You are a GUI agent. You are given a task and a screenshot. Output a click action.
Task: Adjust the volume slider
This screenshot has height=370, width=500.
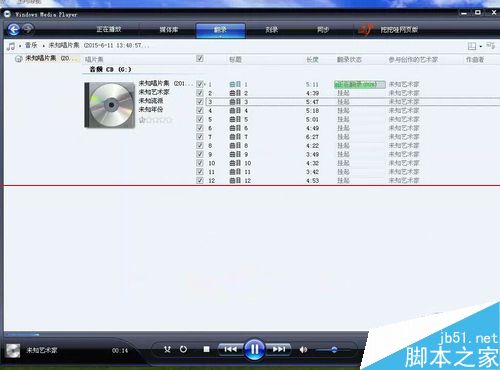(333, 350)
